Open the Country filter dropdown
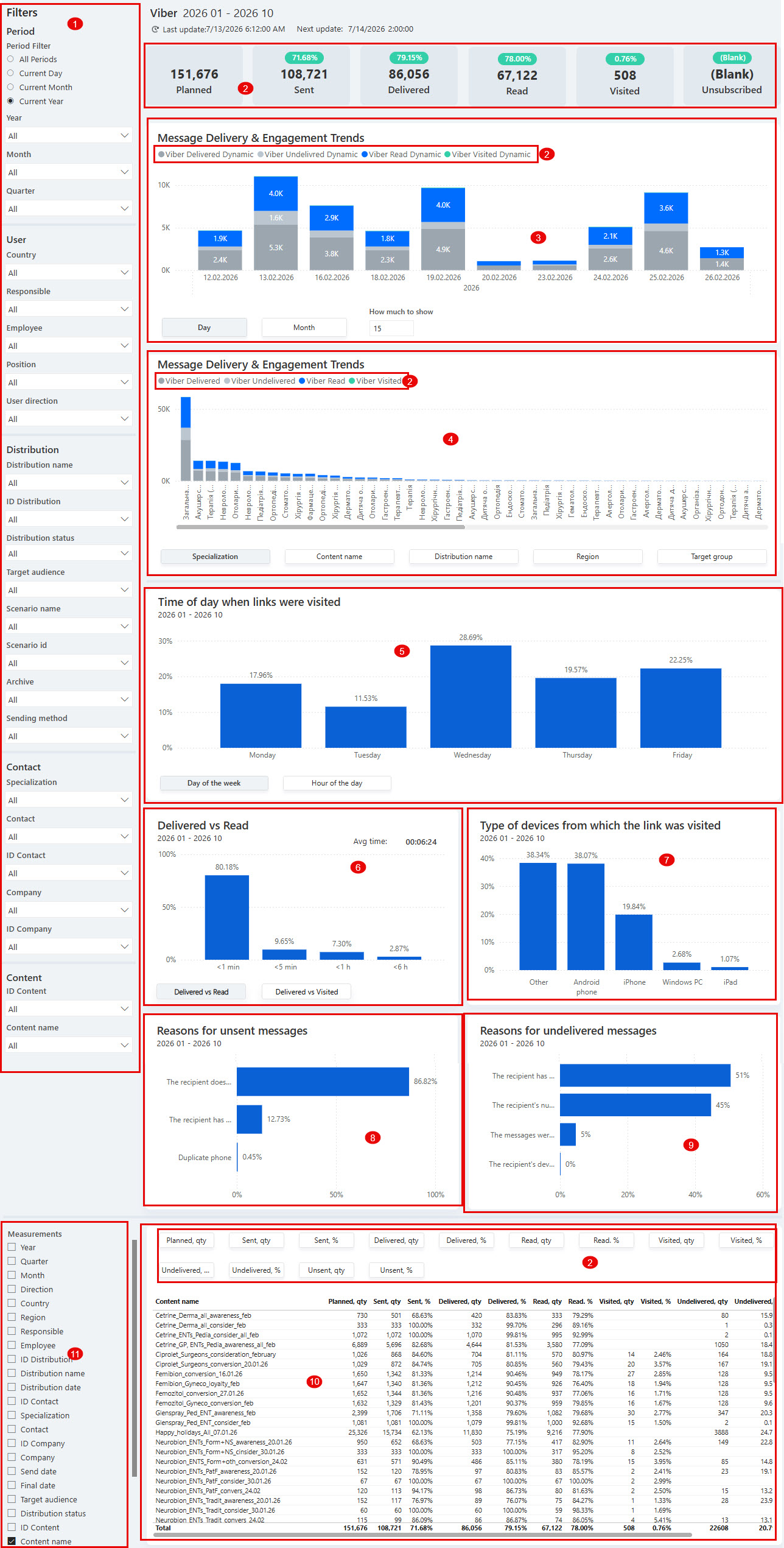The width and height of the screenshot is (784, 1548). click(x=68, y=273)
